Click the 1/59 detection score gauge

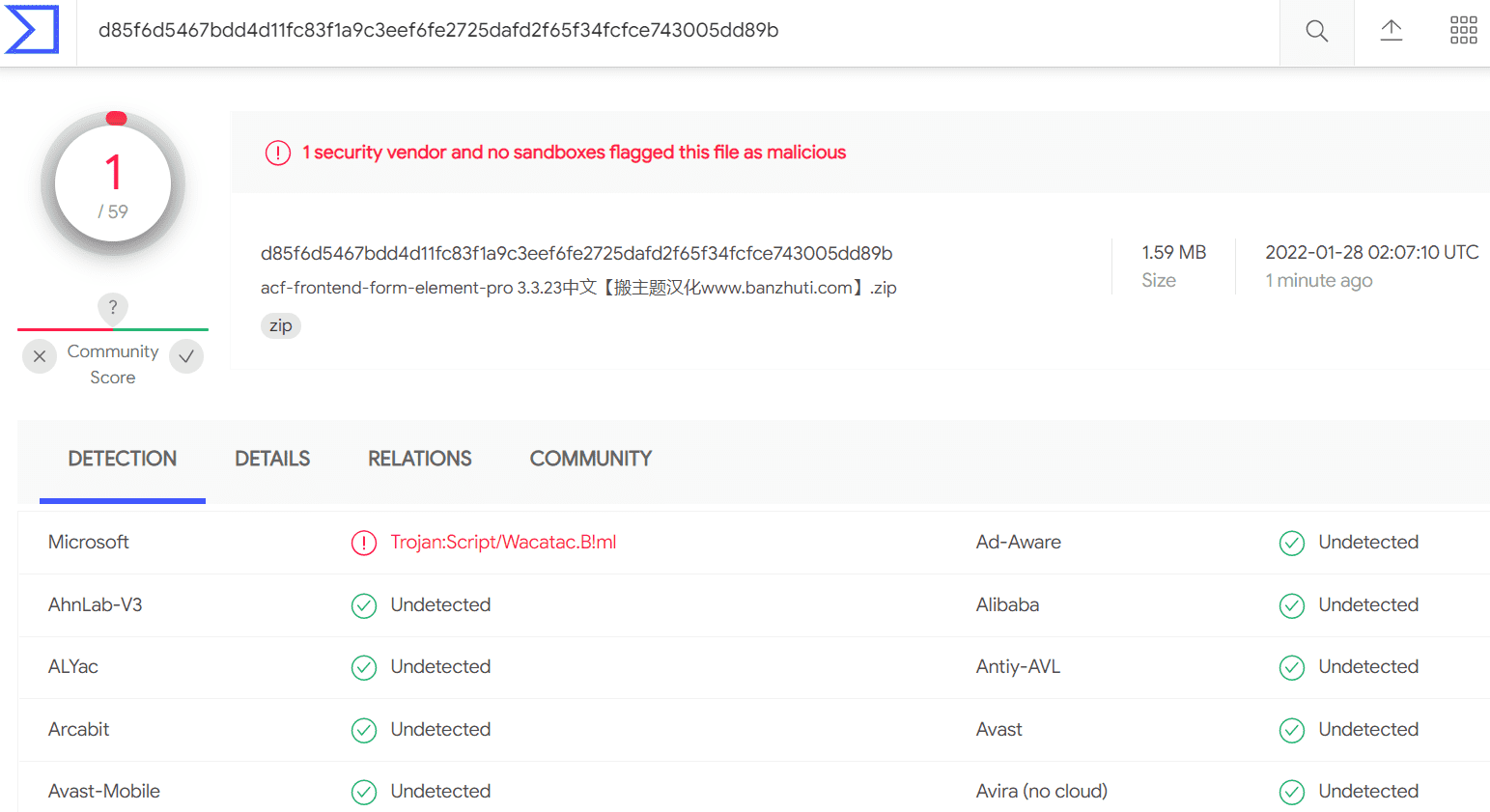point(113,183)
